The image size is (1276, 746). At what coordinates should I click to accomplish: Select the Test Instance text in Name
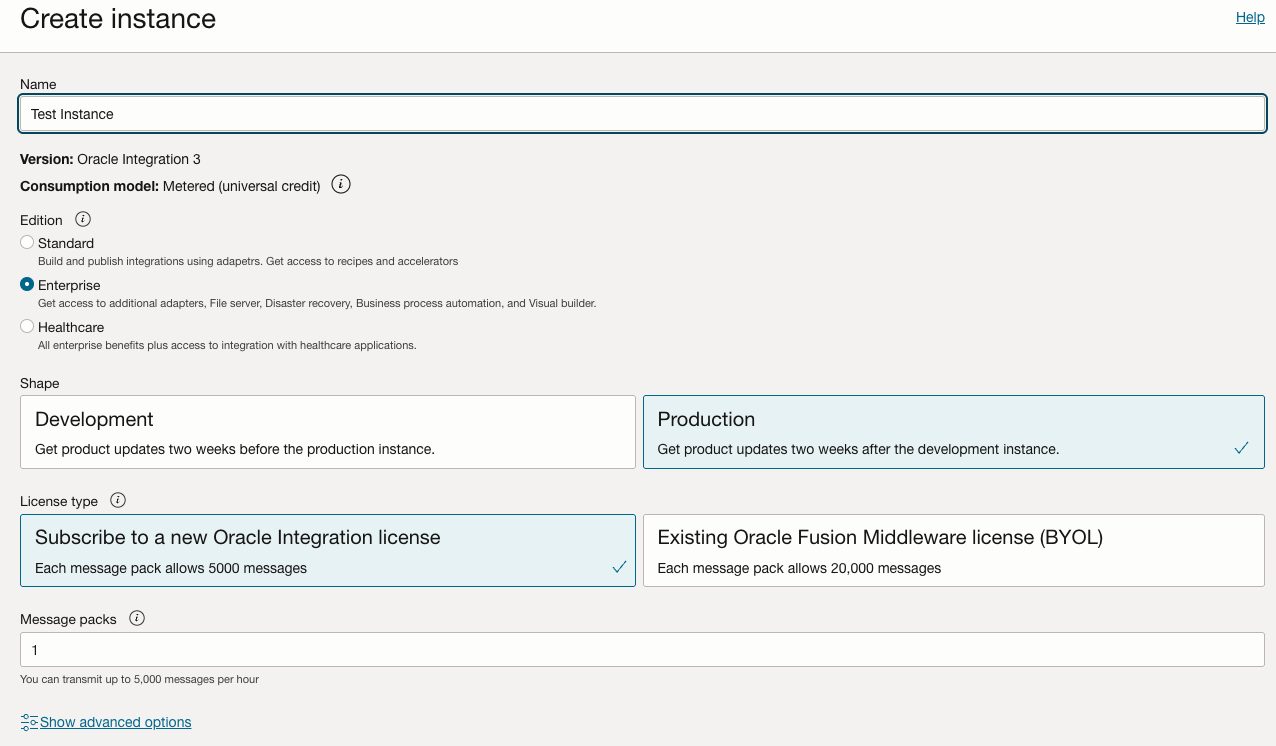pos(70,113)
